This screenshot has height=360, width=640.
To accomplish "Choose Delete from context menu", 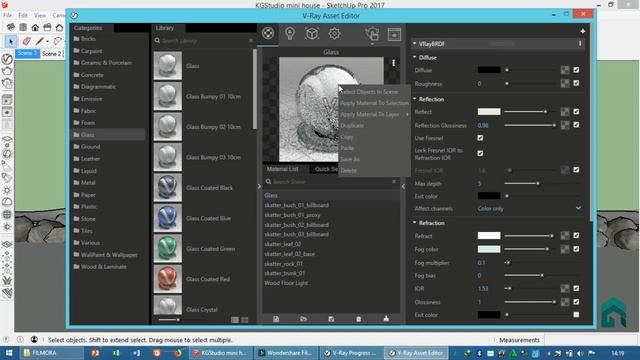I will (x=374, y=171).
